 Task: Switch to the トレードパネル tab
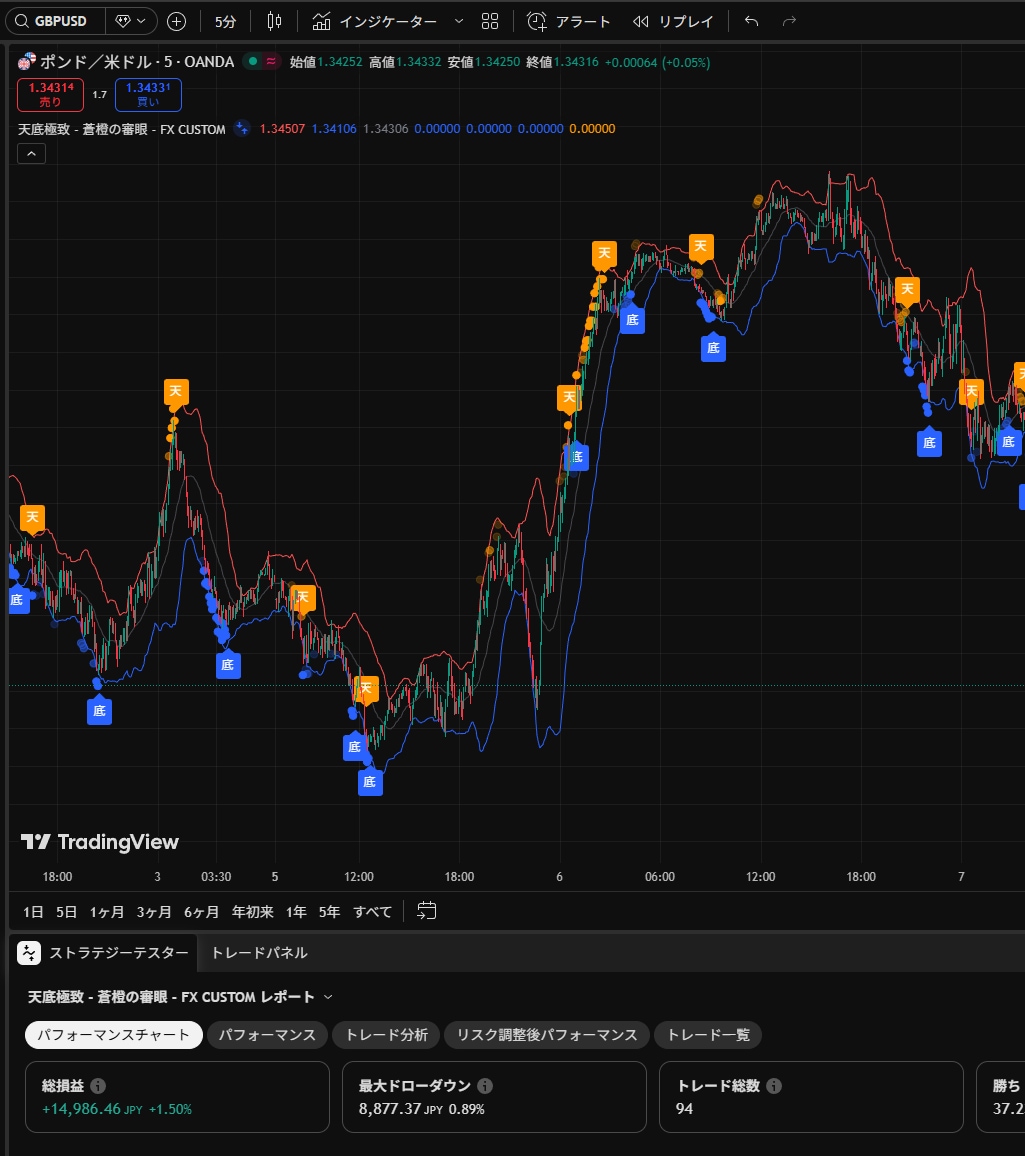(x=260, y=953)
